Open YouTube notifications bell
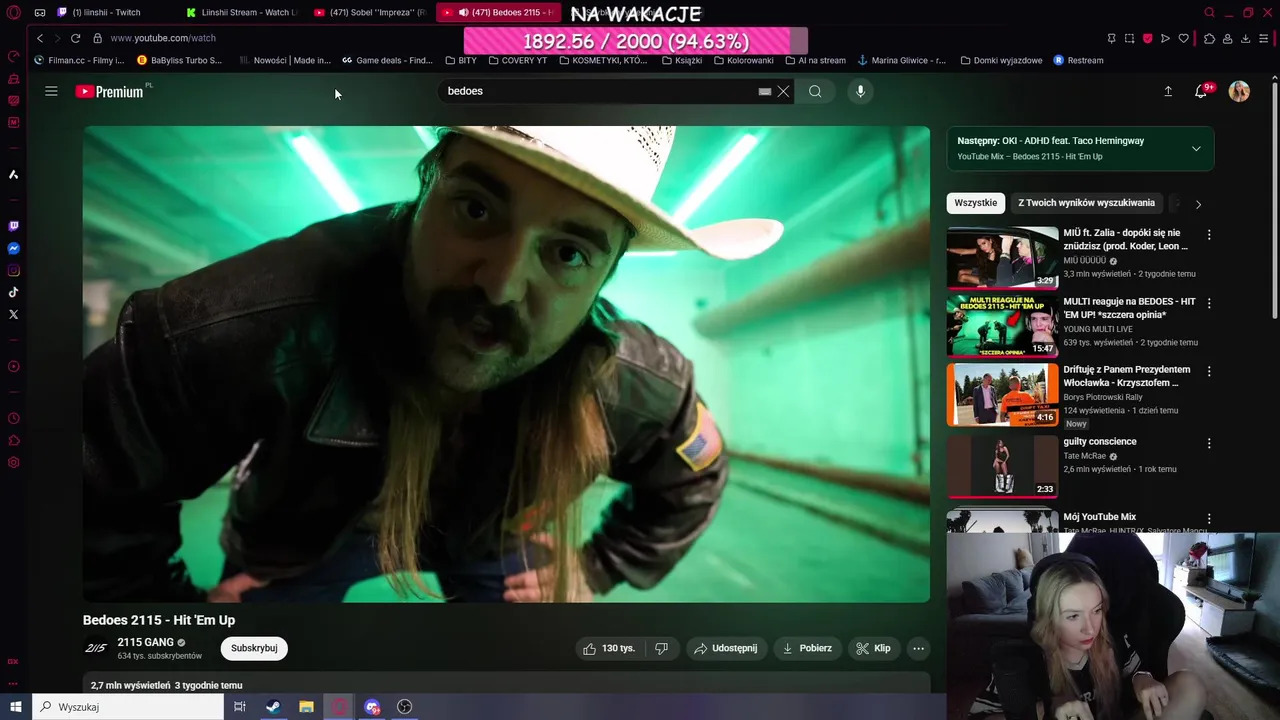 point(1201,91)
